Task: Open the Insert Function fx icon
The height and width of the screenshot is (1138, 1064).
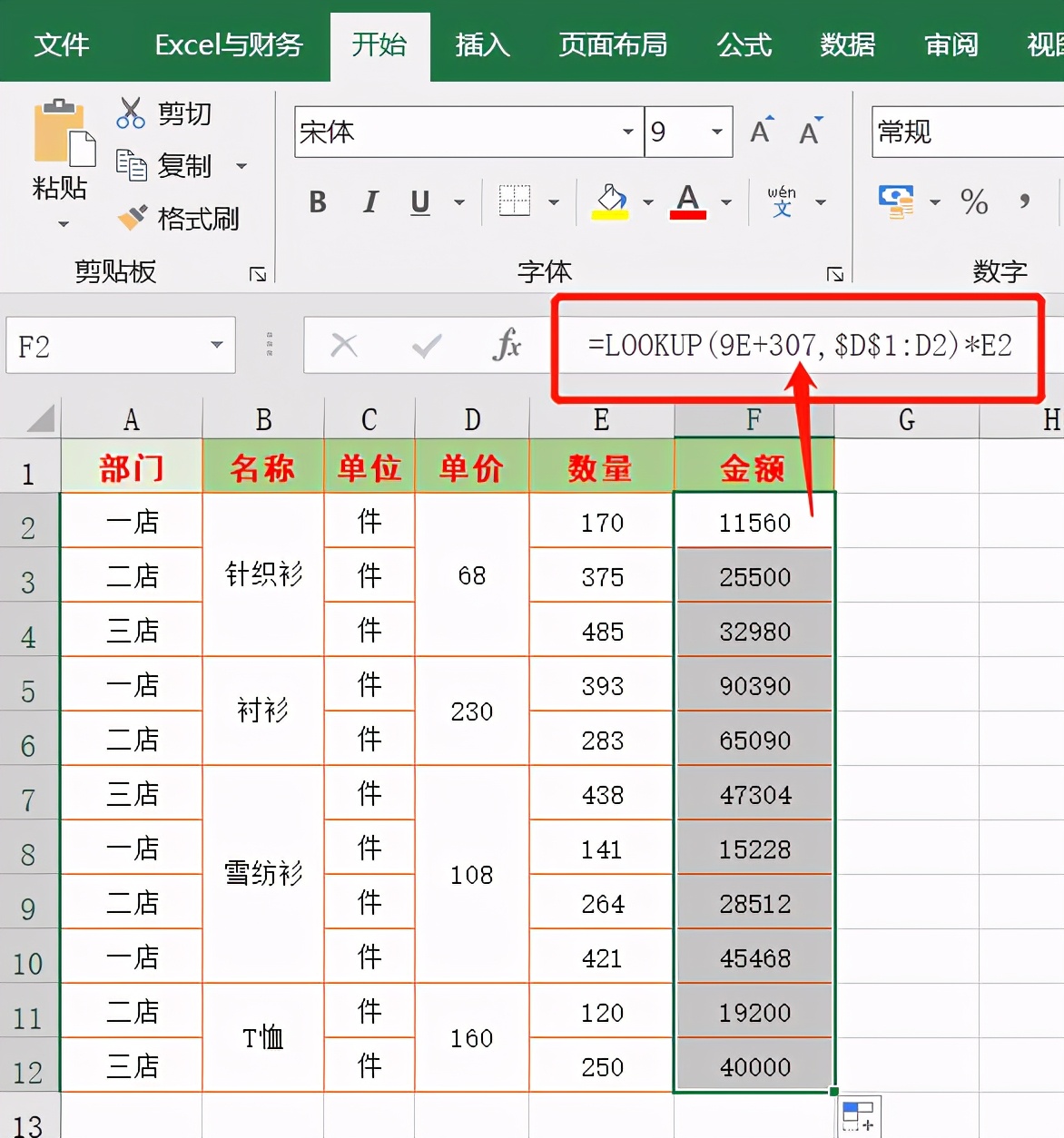Action: [507, 345]
